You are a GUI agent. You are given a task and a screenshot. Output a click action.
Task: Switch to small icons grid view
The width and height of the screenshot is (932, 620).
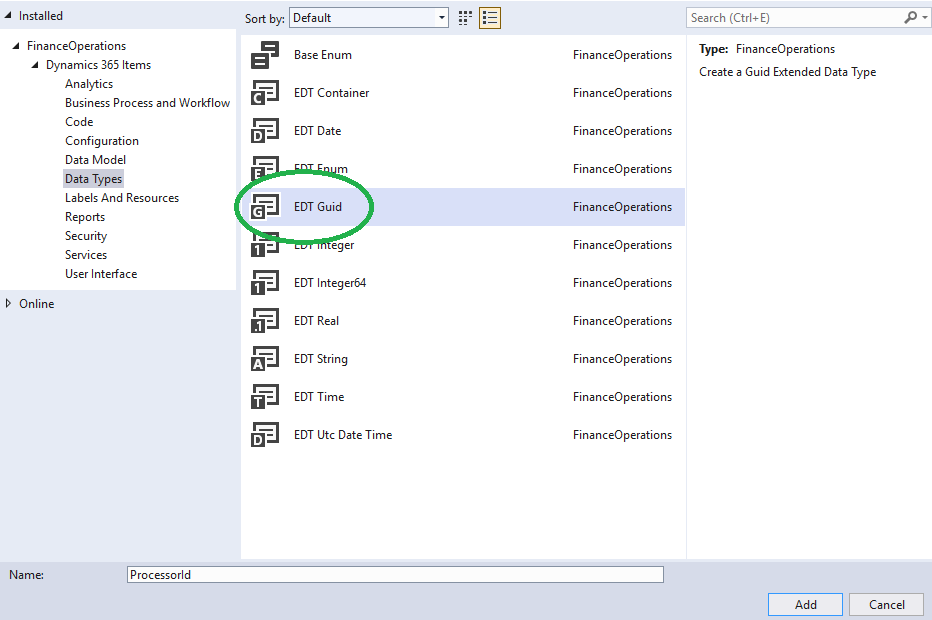point(465,18)
